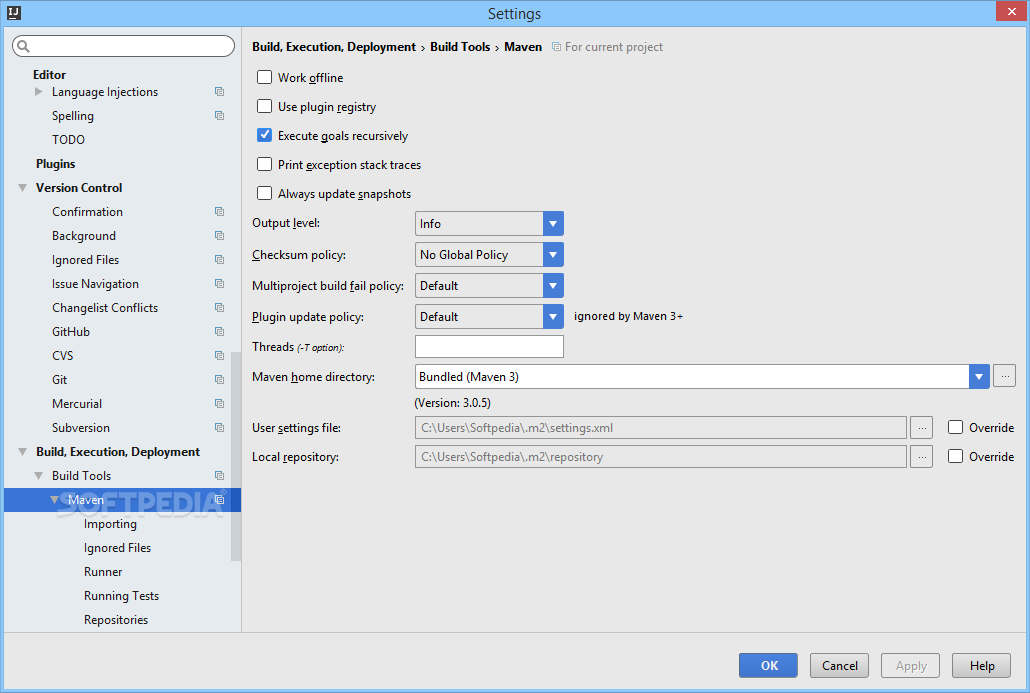Click the magnifier icon in the search box

pyautogui.click(x=24, y=46)
